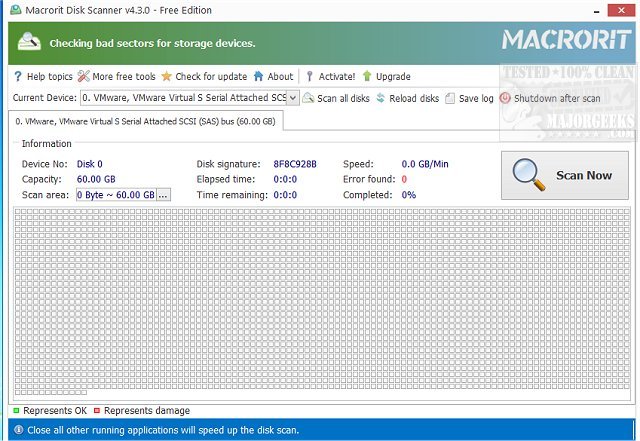Click the Reload disks refresh icon

tap(380, 98)
